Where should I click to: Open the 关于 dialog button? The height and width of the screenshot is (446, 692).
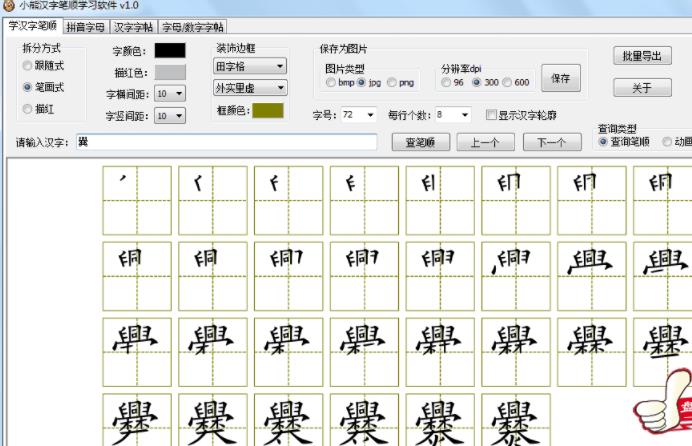pyautogui.click(x=642, y=88)
